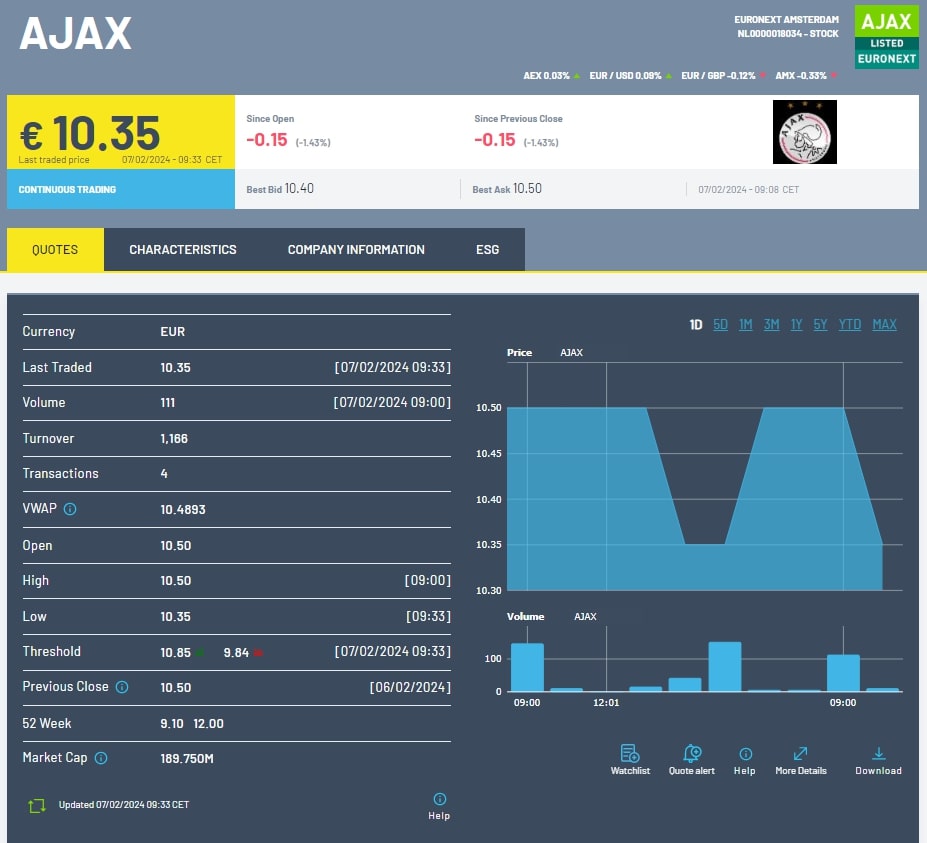
Task: Click the upper Threshold value 10.85
Action: tap(176, 653)
